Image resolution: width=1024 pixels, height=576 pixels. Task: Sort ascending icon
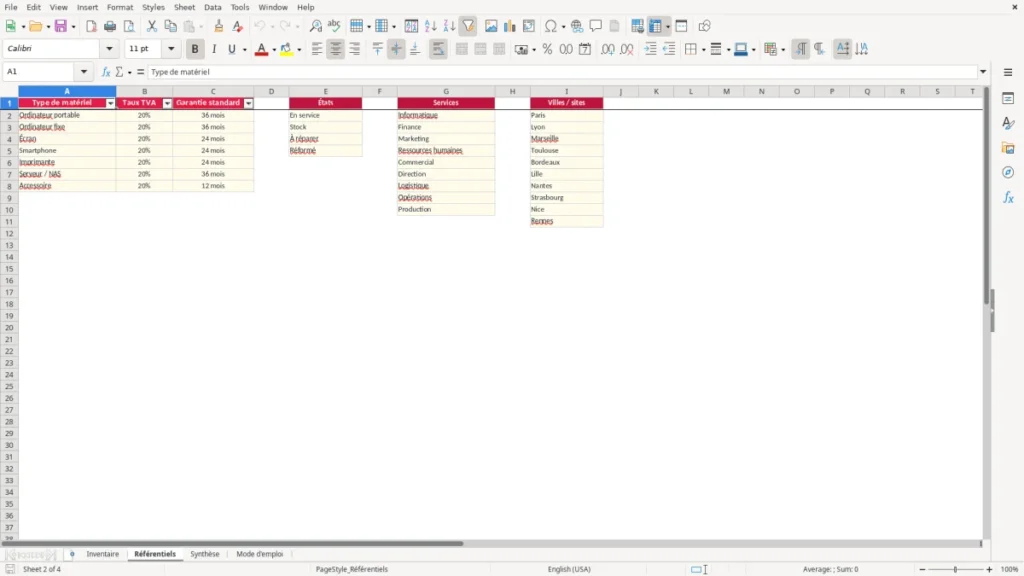coord(430,26)
